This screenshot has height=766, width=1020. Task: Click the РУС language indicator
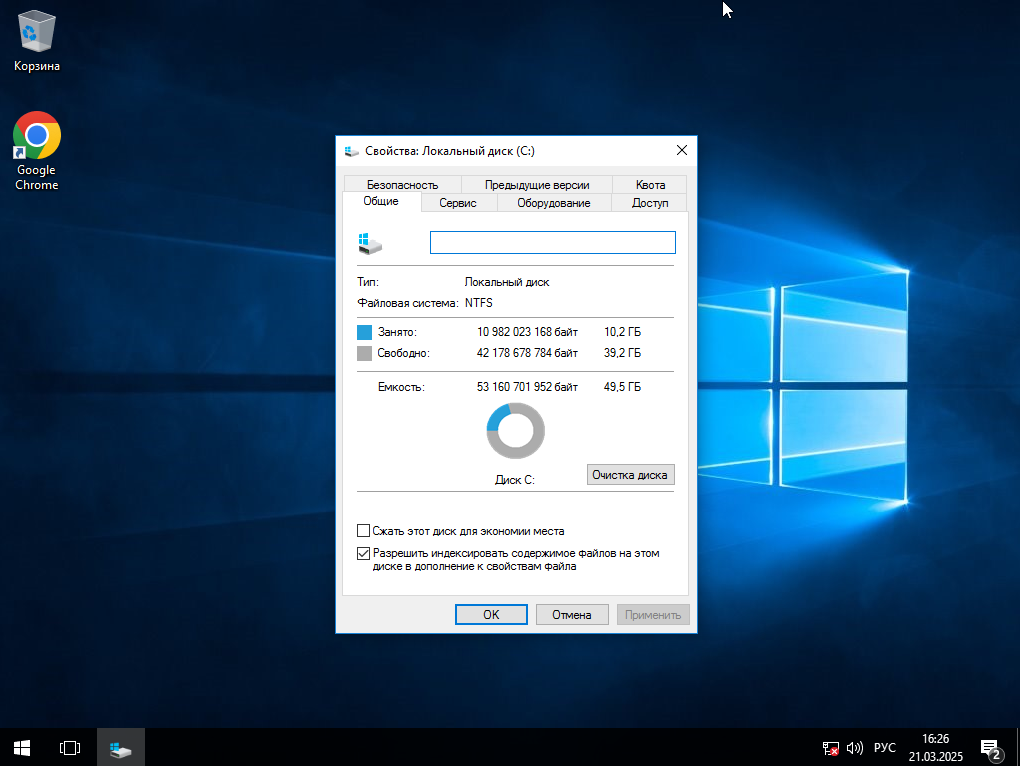[x=884, y=747]
